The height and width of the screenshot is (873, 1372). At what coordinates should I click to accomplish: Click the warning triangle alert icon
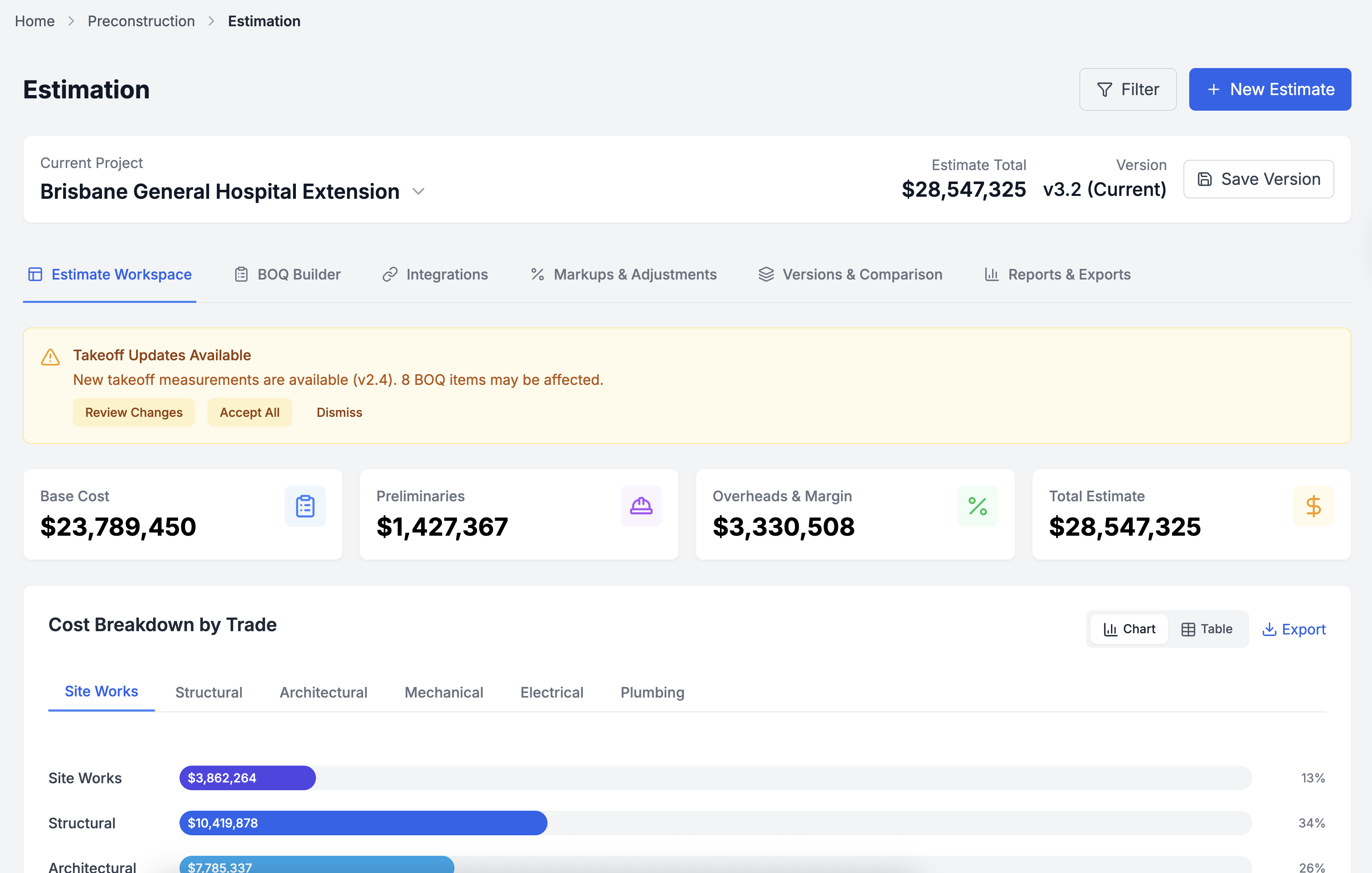point(50,357)
